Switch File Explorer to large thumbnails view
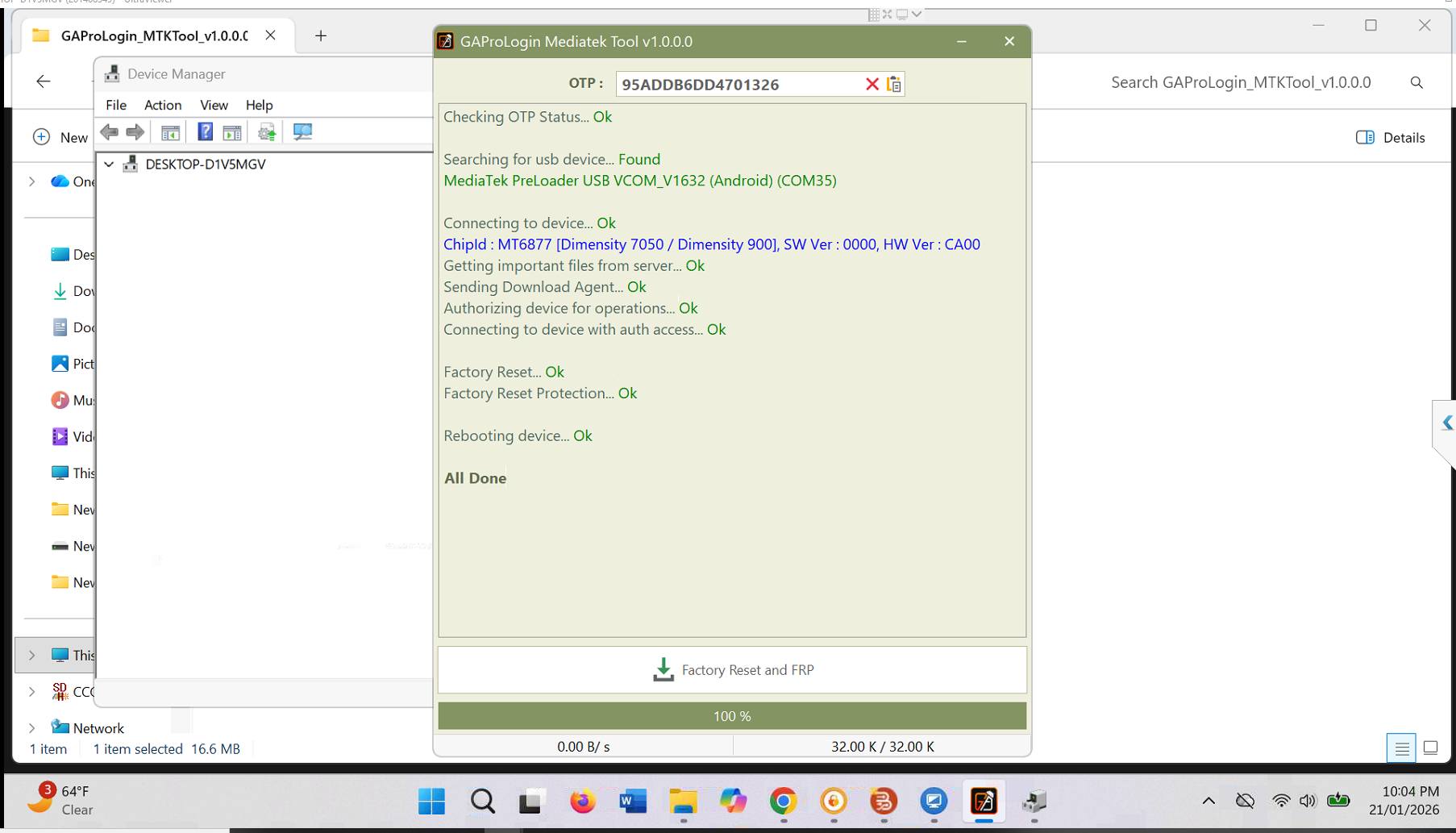Screen dimensions: 1456x833 1431,748
